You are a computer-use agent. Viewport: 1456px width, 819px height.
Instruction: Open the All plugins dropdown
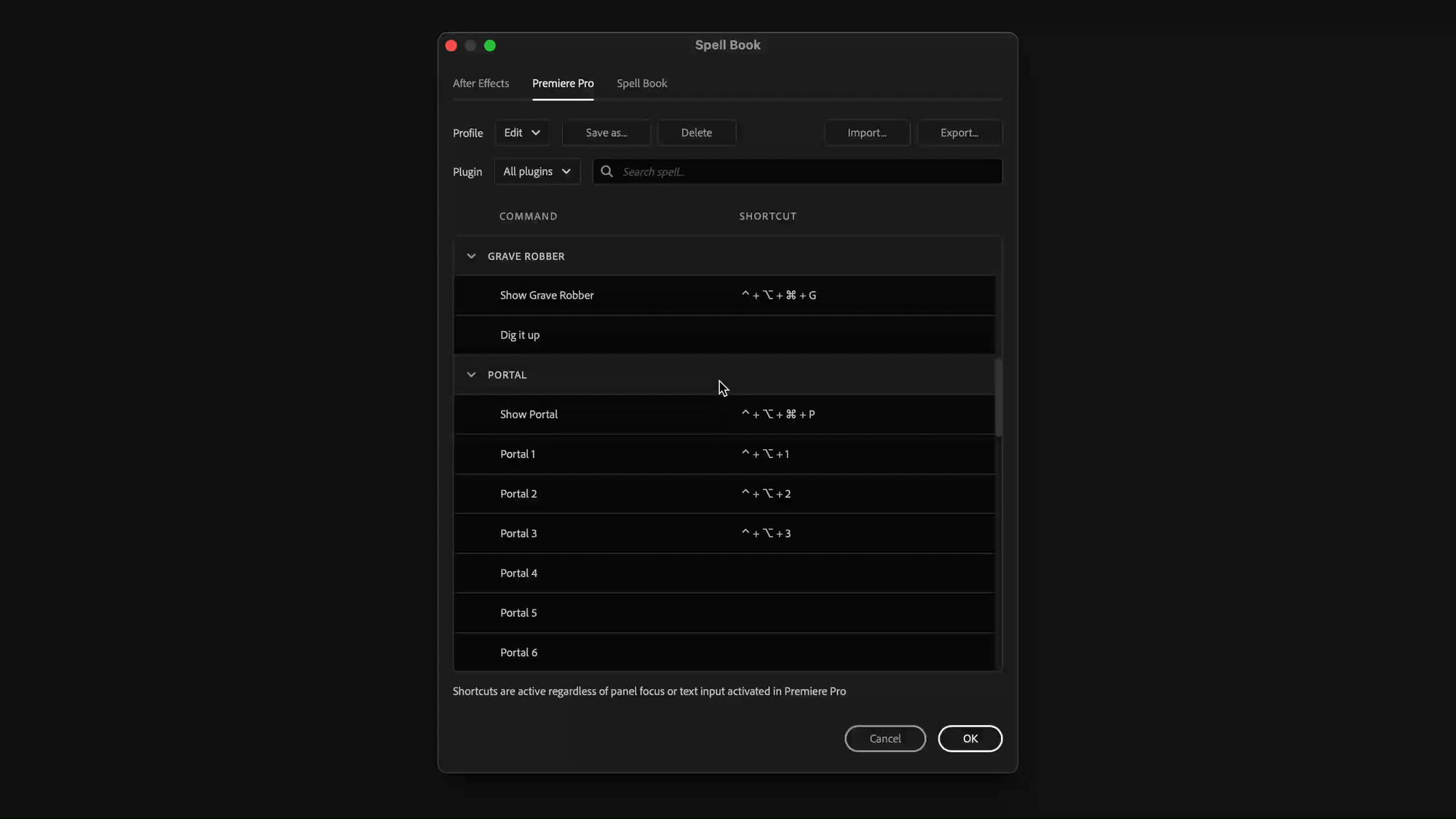click(x=537, y=172)
